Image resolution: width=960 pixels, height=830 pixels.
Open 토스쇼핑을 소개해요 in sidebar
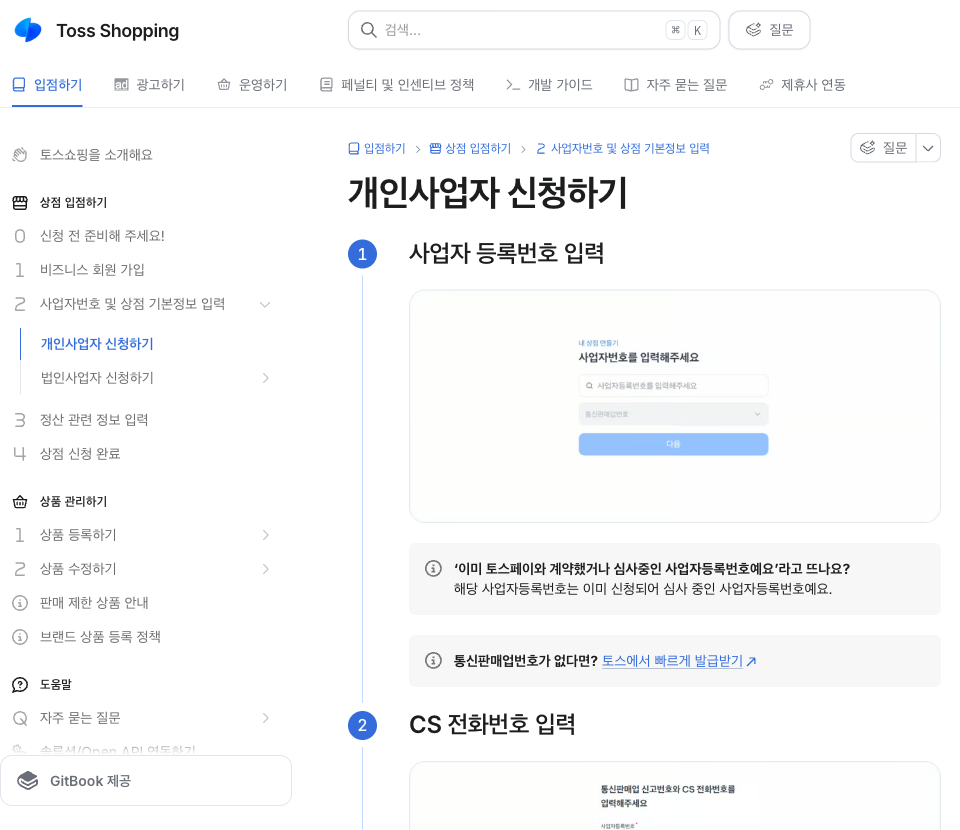(x=96, y=155)
